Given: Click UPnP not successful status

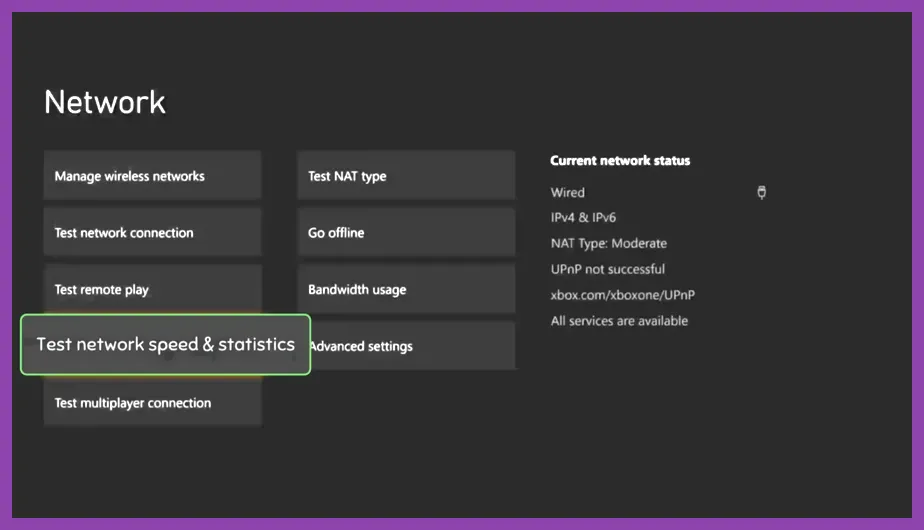Looking at the screenshot, I should (608, 269).
